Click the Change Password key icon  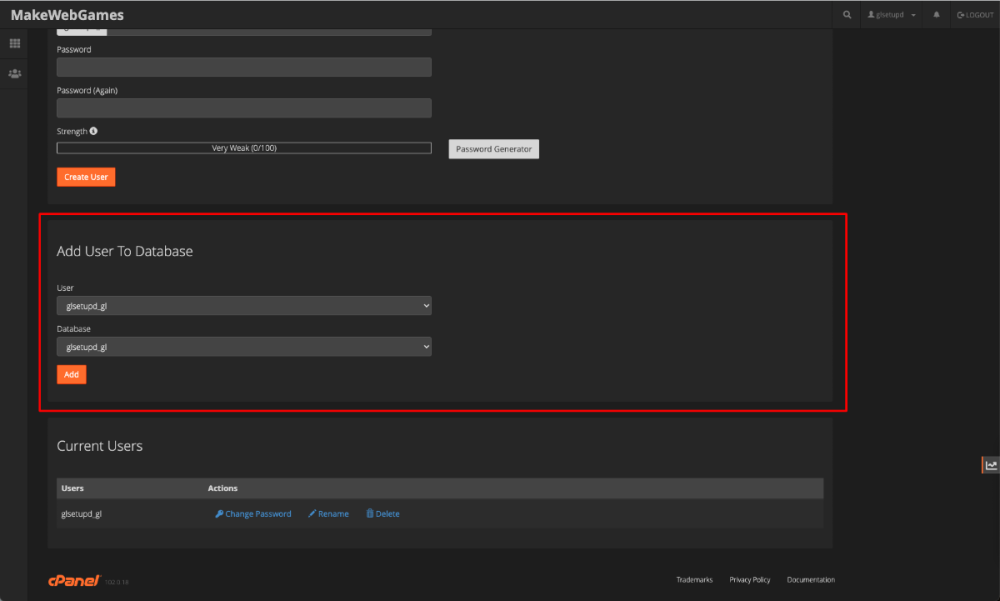click(219, 513)
